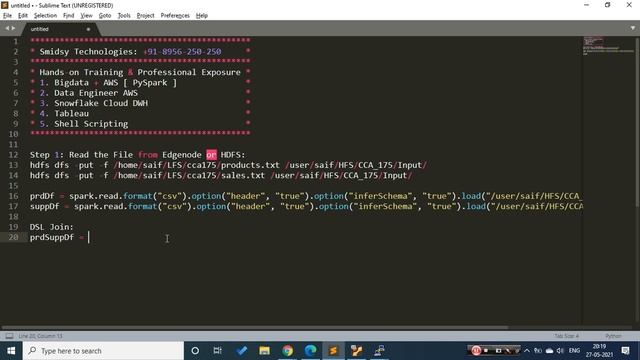Image resolution: width=640 pixels, height=360 pixels.
Task: Open the network computers app on taskbar
Action: (x=379, y=351)
